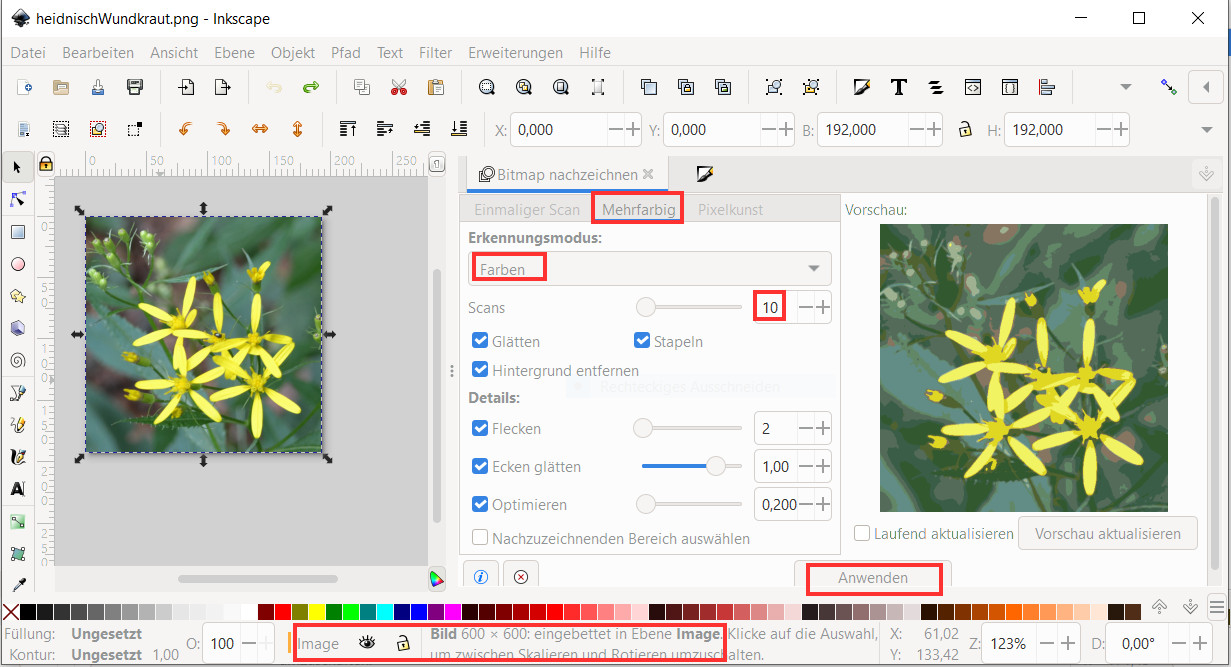This screenshot has width=1231, height=667.
Task: Click the Anwenden button
Action: coord(873,578)
